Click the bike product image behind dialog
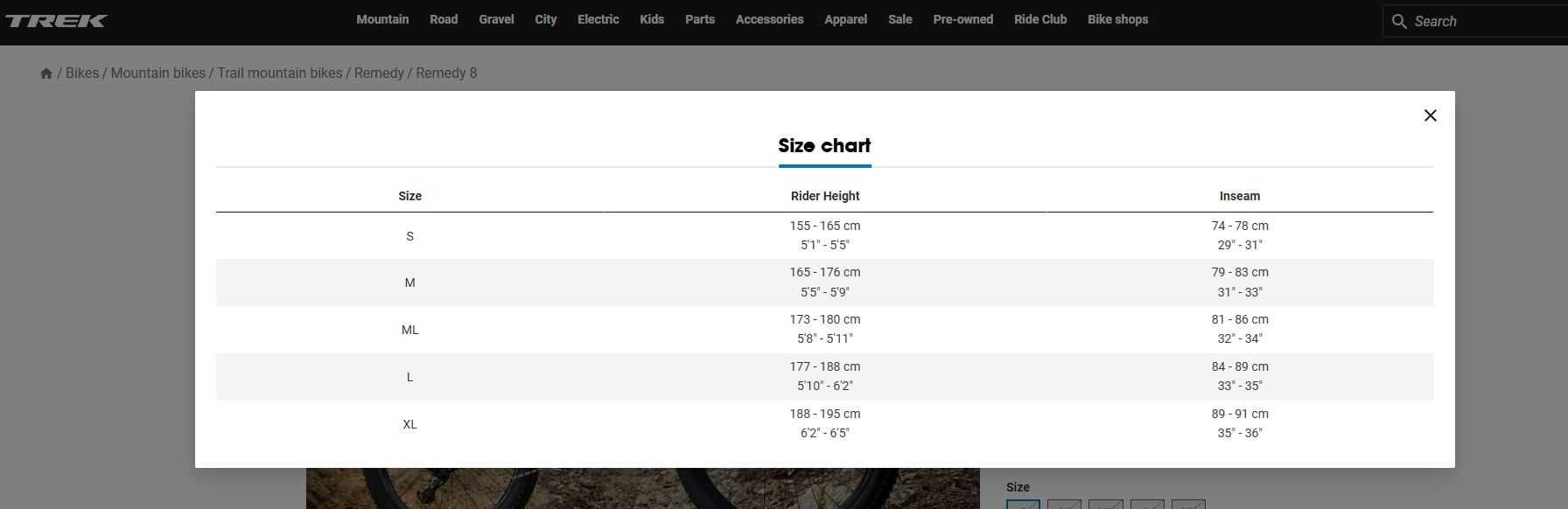 (643, 489)
